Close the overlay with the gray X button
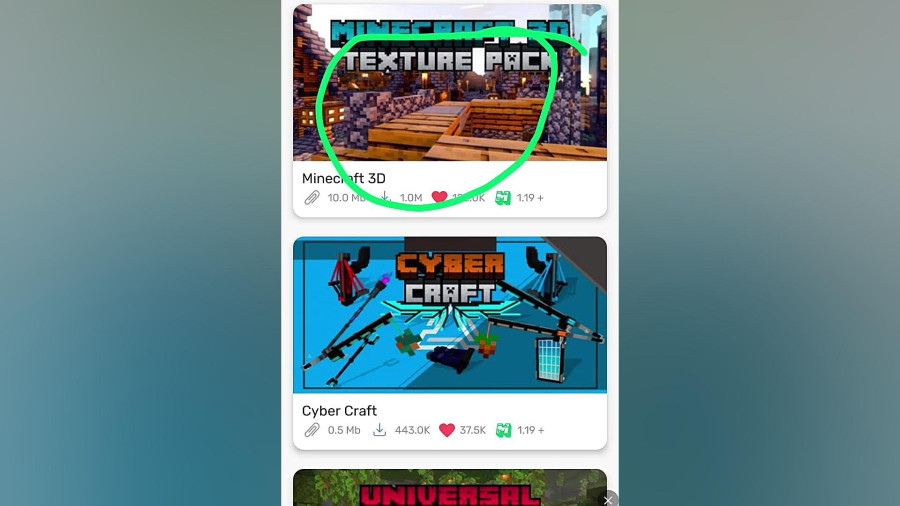900x506 pixels. pyautogui.click(x=608, y=500)
